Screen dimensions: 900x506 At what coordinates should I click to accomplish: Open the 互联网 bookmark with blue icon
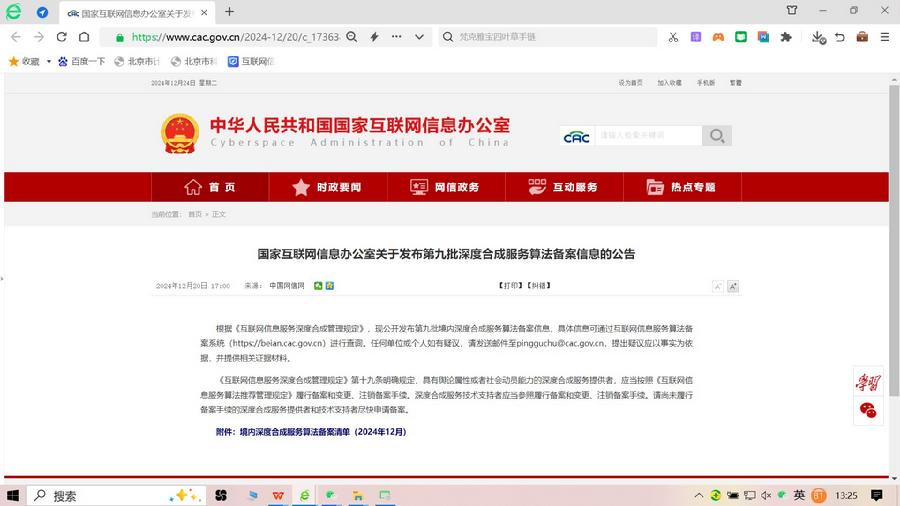coord(251,61)
